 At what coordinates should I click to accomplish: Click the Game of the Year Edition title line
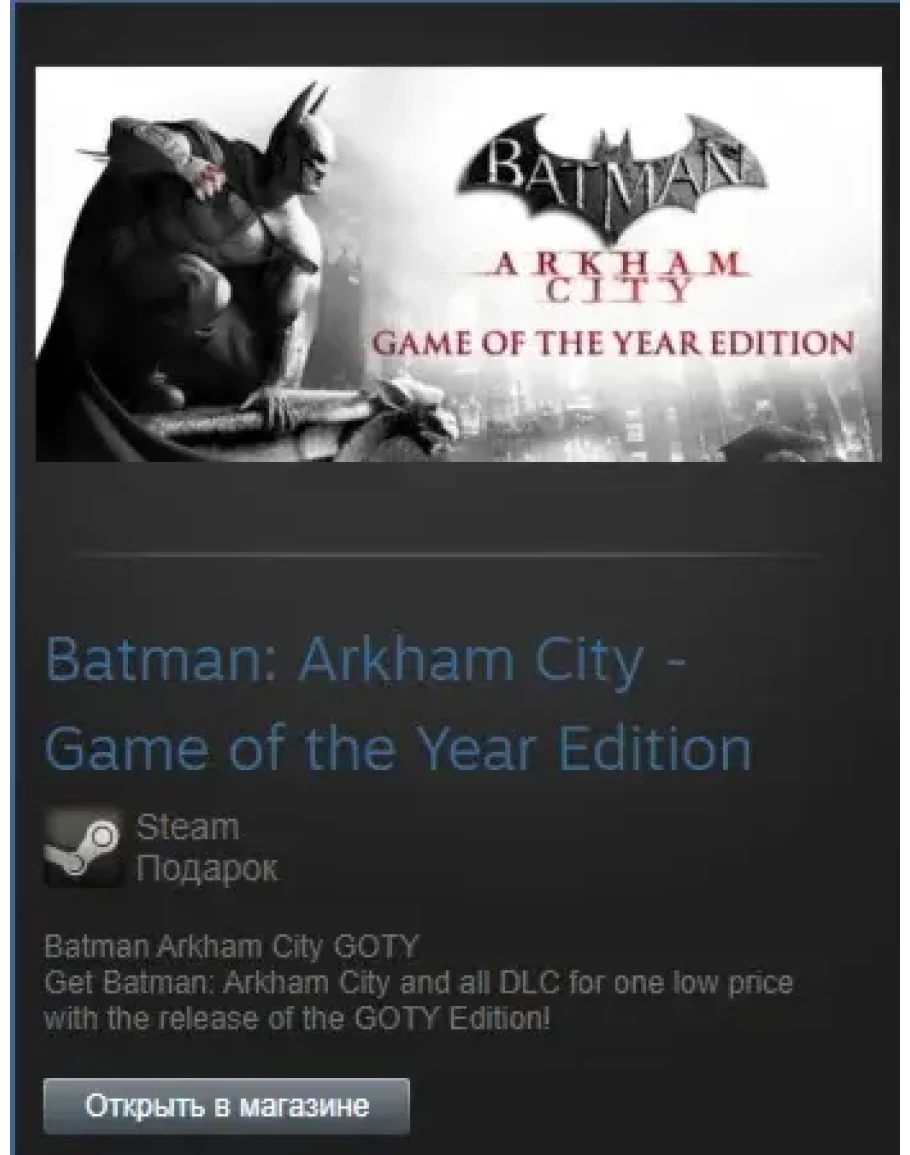click(x=398, y=748)
